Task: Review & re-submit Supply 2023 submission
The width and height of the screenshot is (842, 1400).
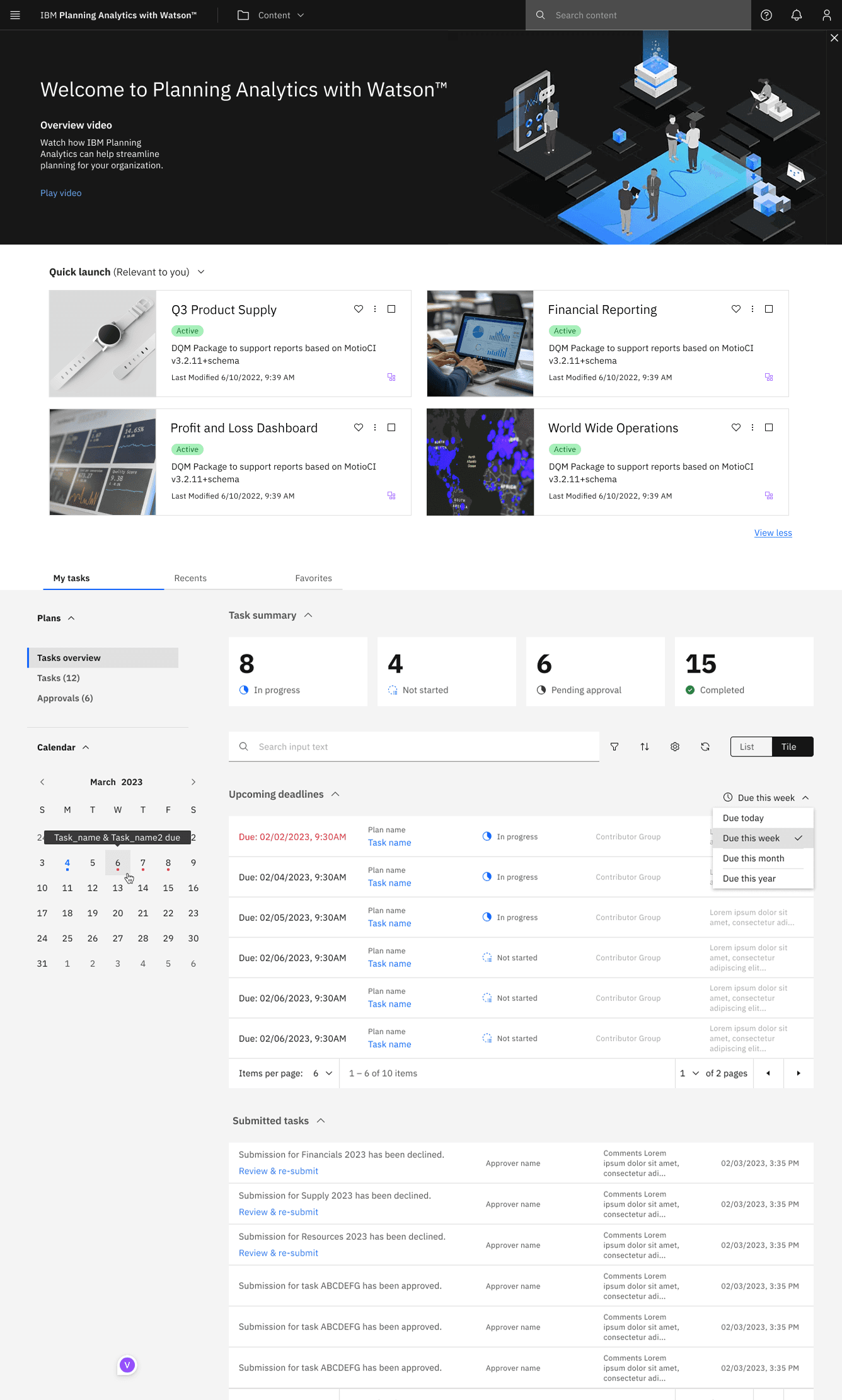Action: [279, 1212]
